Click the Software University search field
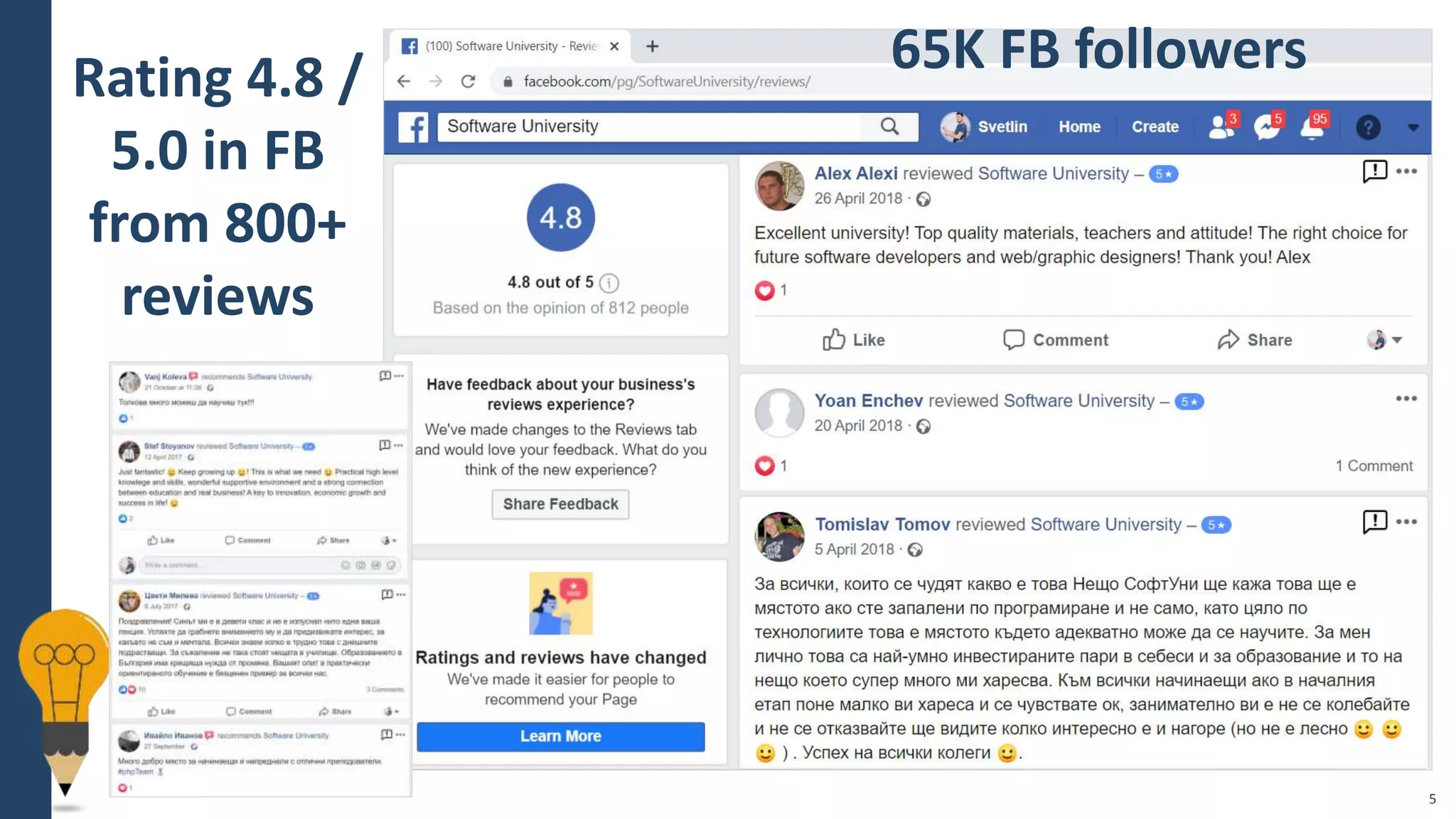This screenshot has height=819, width=1456. (649, 127)
